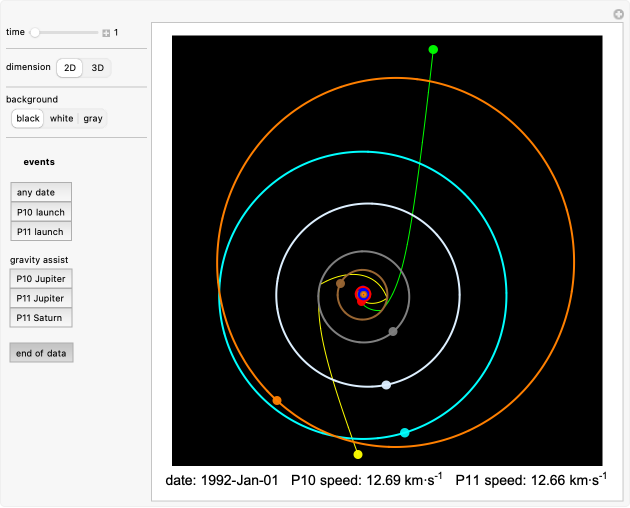Click the orange planet dot on outer orbit

[277, 400]
